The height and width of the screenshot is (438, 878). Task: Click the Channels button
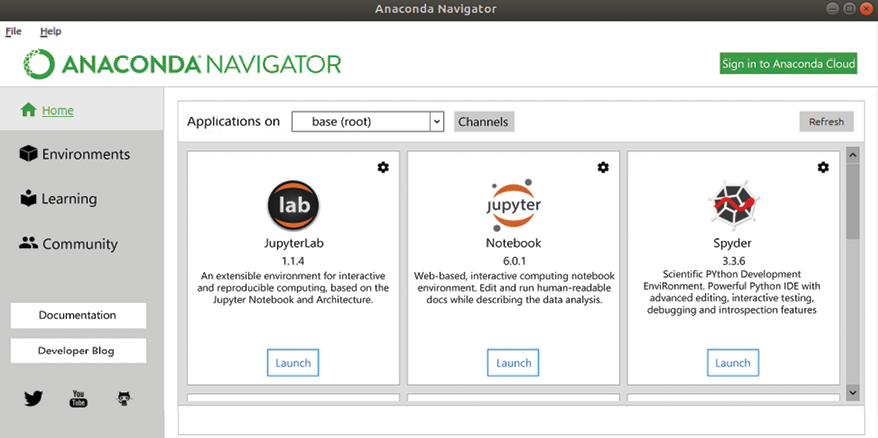[484, 122]
